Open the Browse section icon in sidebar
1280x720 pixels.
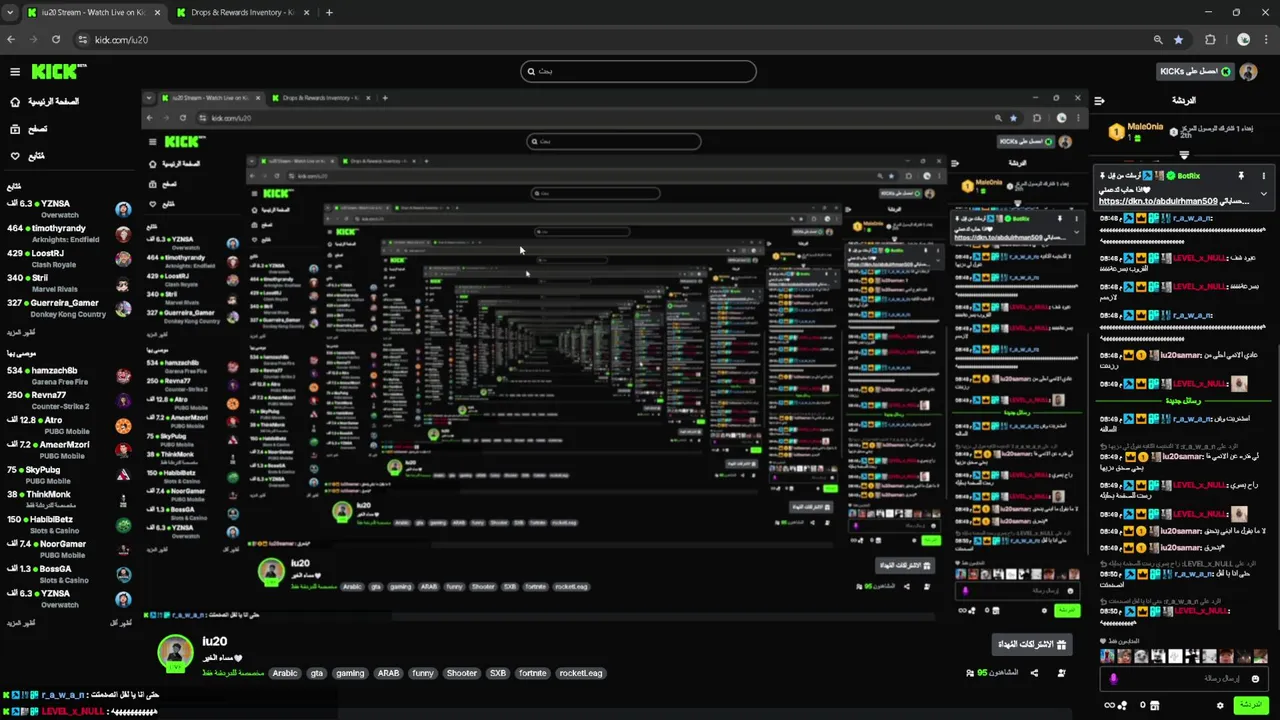tap(15, 129)
